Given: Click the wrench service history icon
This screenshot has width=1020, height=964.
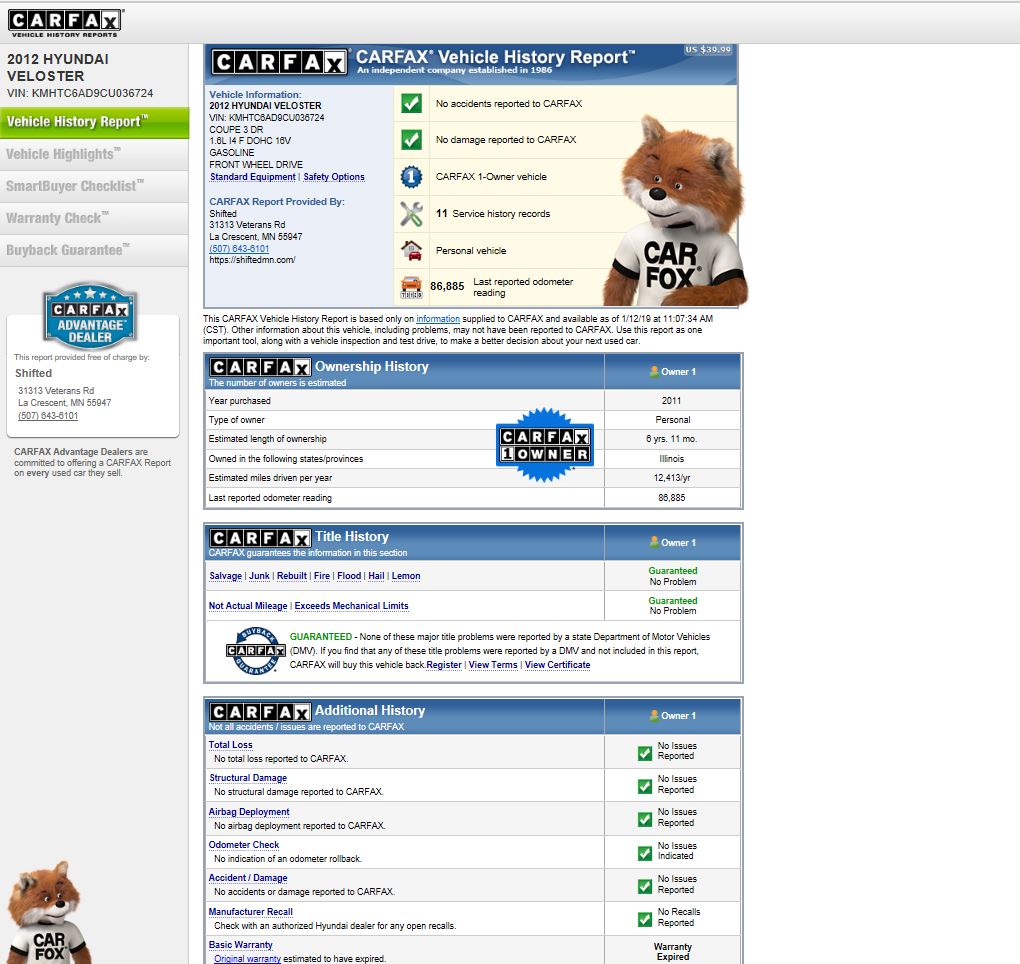Looking at the screenshot, I should (x=411, y=214).
